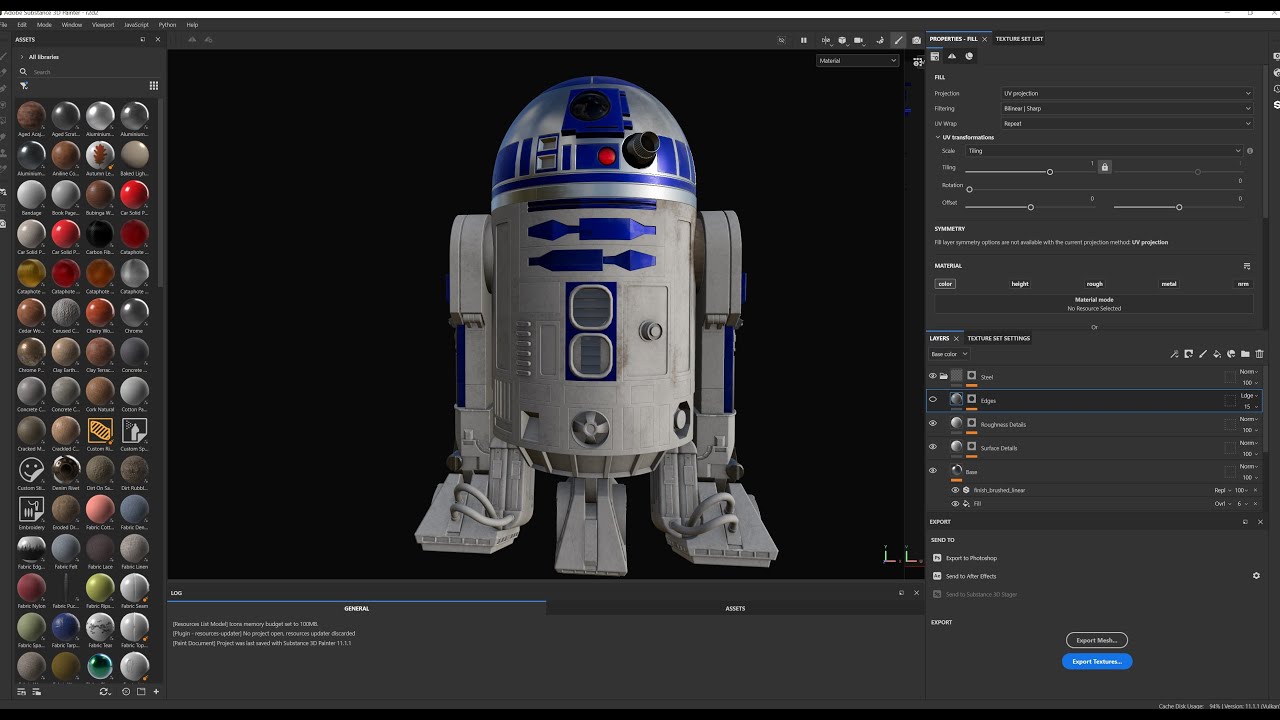1280x720 pixels.
Task: Click Send to After Effects
Action: tap(971, 576)
